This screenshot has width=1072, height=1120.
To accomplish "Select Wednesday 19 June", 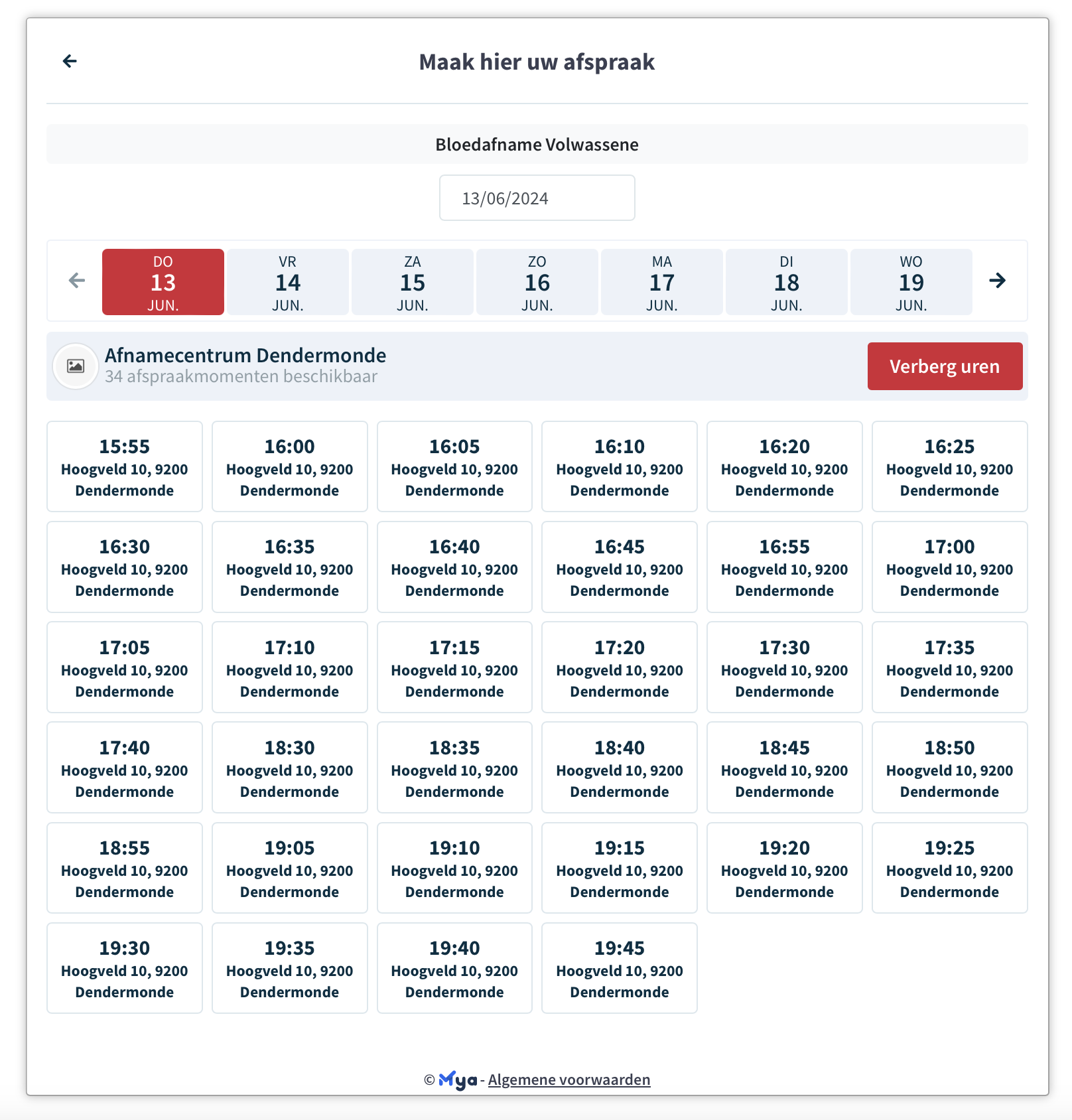I will (x=911, y=281).
